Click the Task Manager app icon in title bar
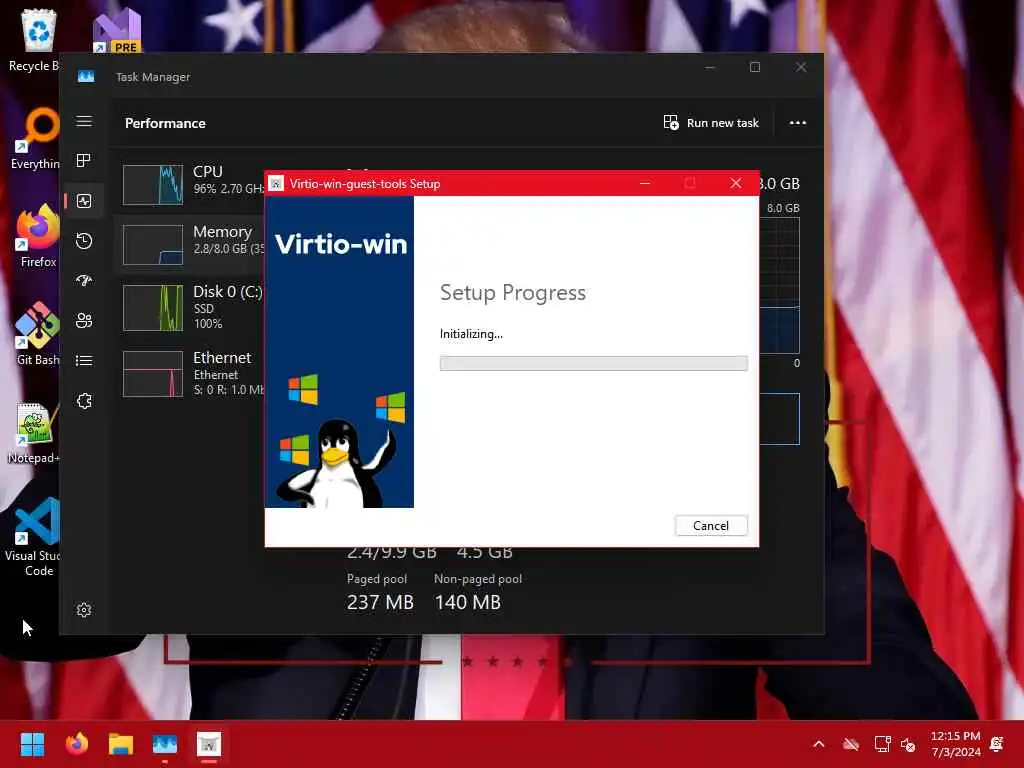The height and width of the screenshot is (768, 1024). [x=86, y=76]
